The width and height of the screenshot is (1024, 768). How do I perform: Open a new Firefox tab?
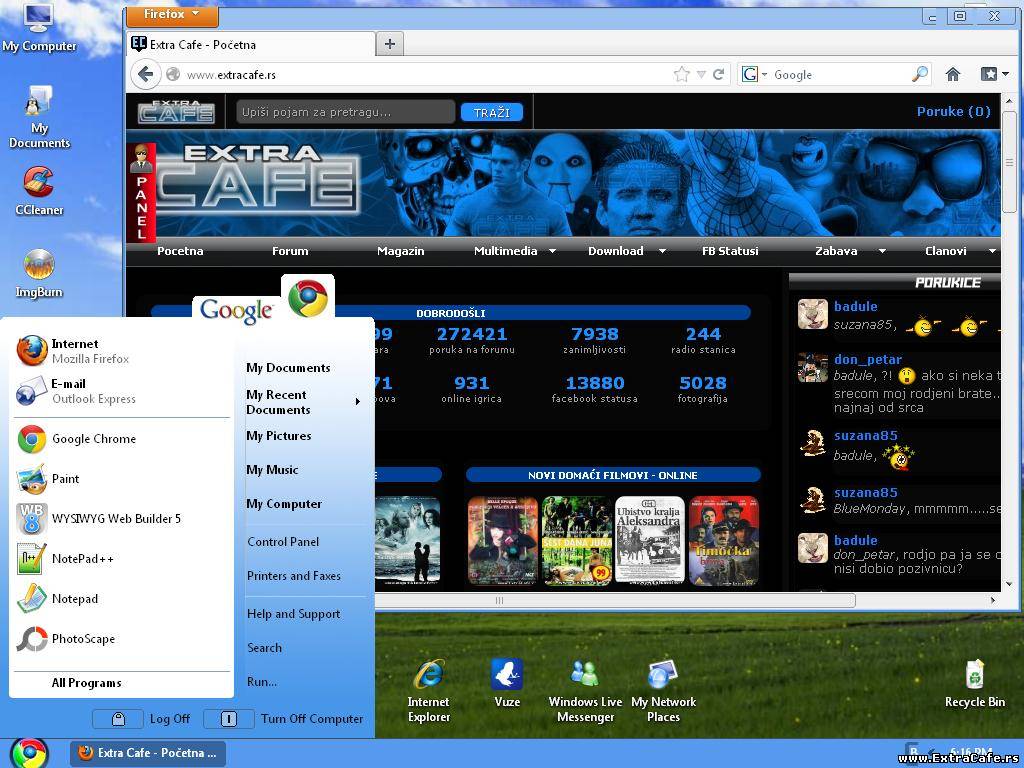point(390,44)
